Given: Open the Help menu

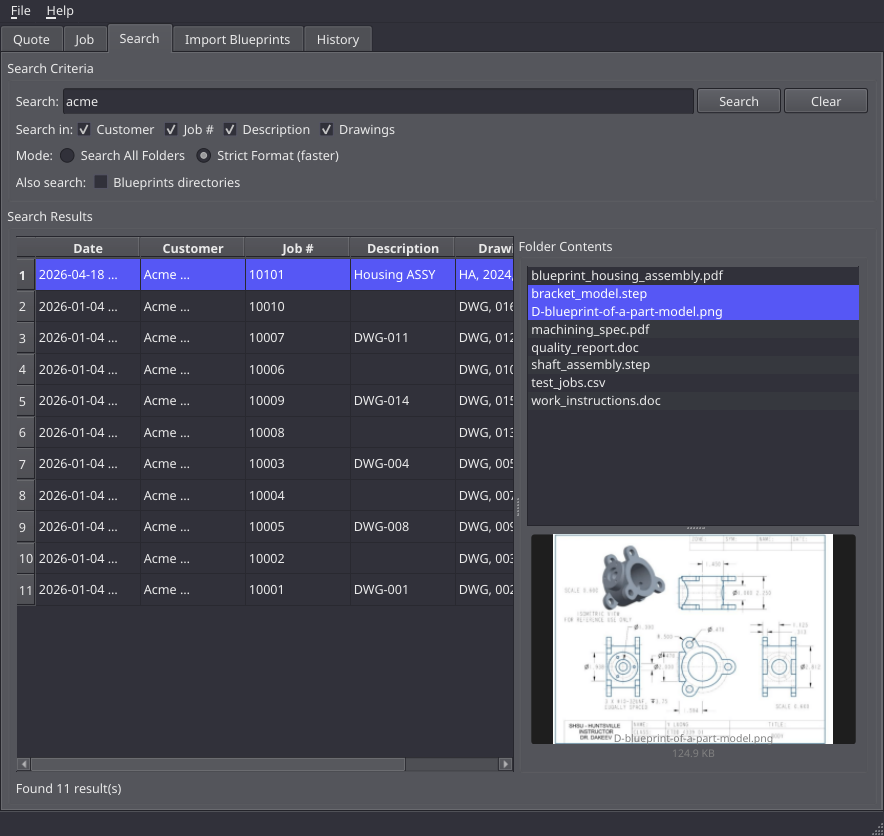Looking at the screenshot, I should 60,11.
